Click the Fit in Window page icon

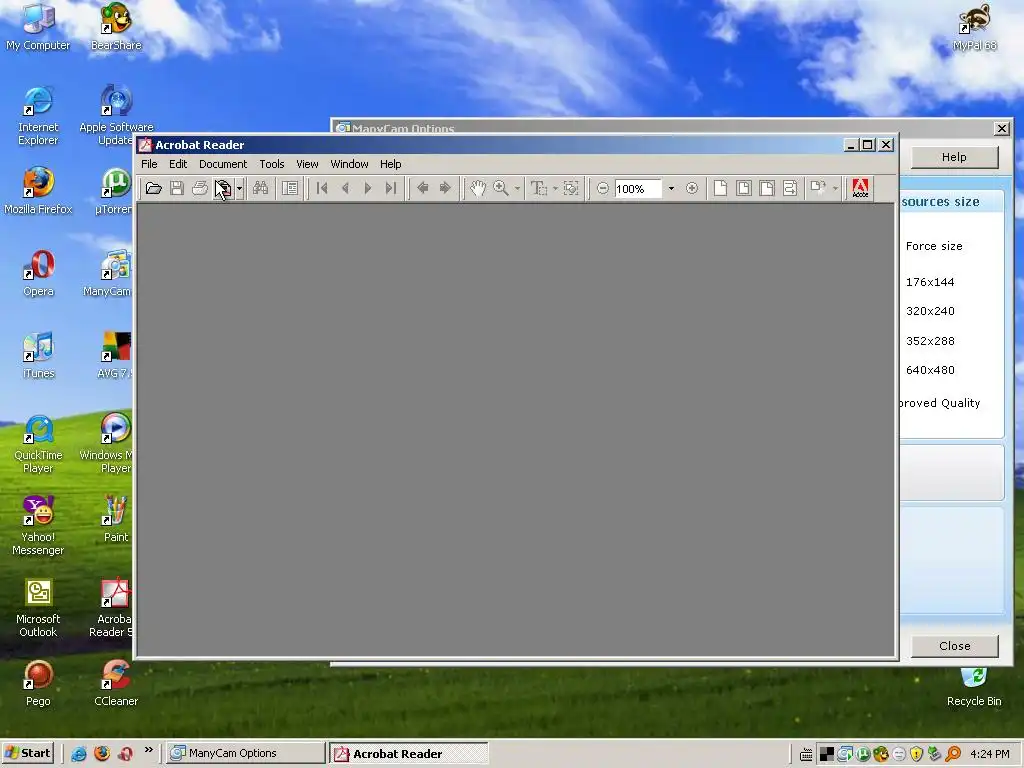point(743,189)
